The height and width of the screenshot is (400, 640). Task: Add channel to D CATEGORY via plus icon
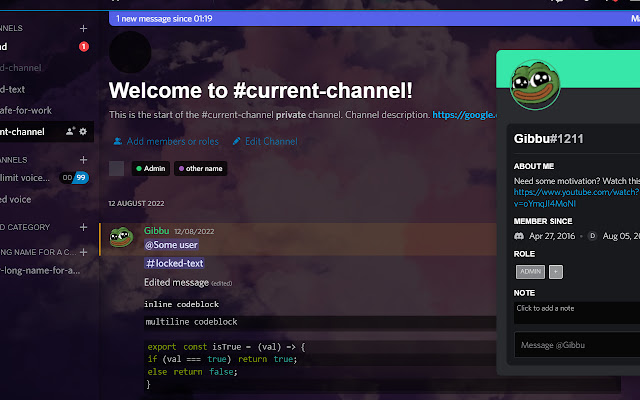[83, 227]
